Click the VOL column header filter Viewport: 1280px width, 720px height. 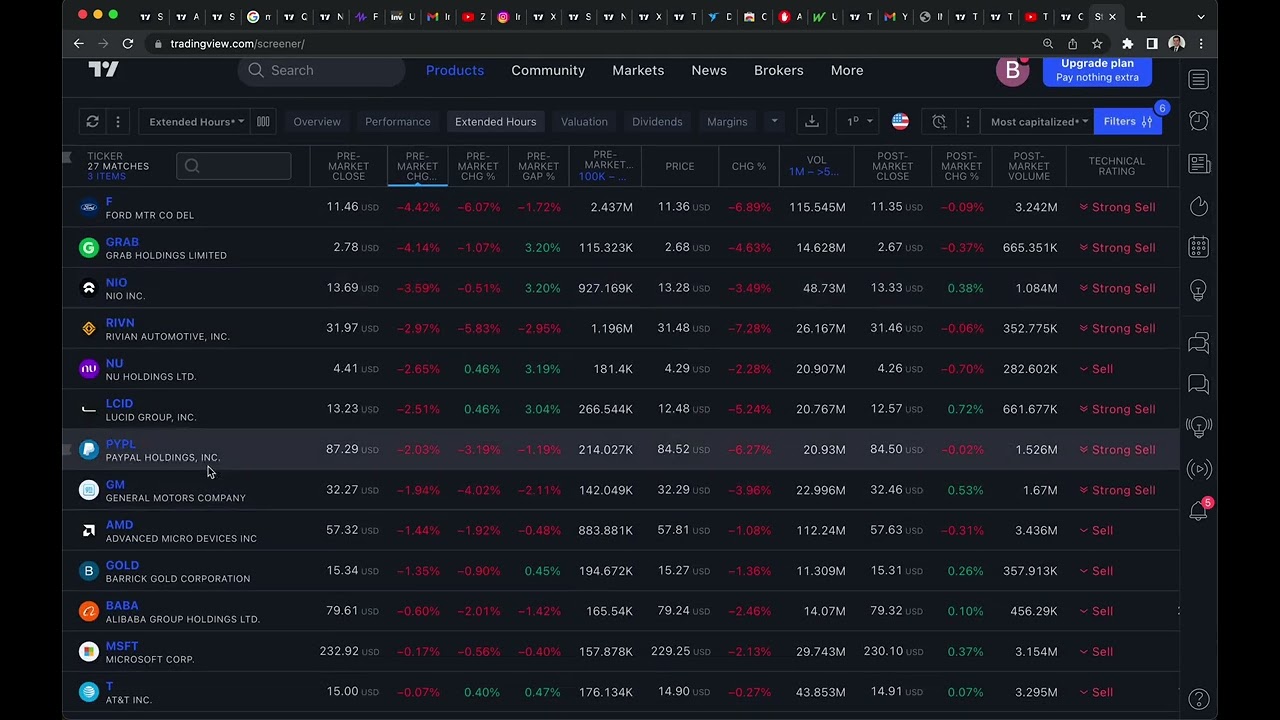click(x=816, y=166)
